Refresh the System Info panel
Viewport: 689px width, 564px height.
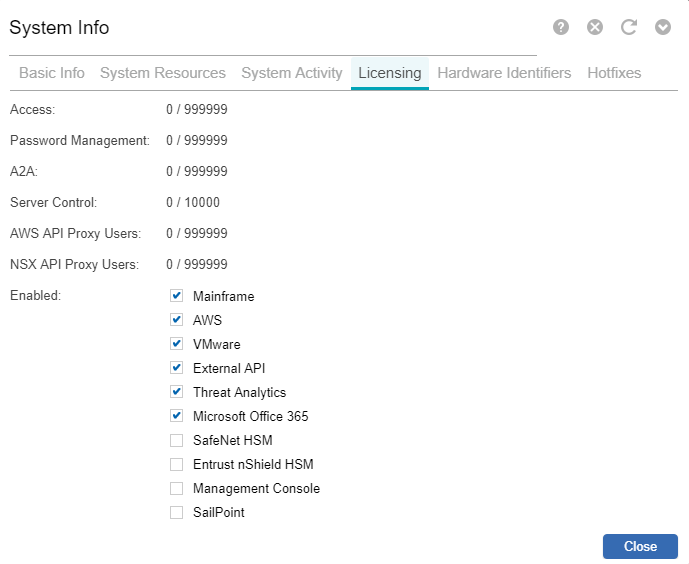tap(629, 27)
